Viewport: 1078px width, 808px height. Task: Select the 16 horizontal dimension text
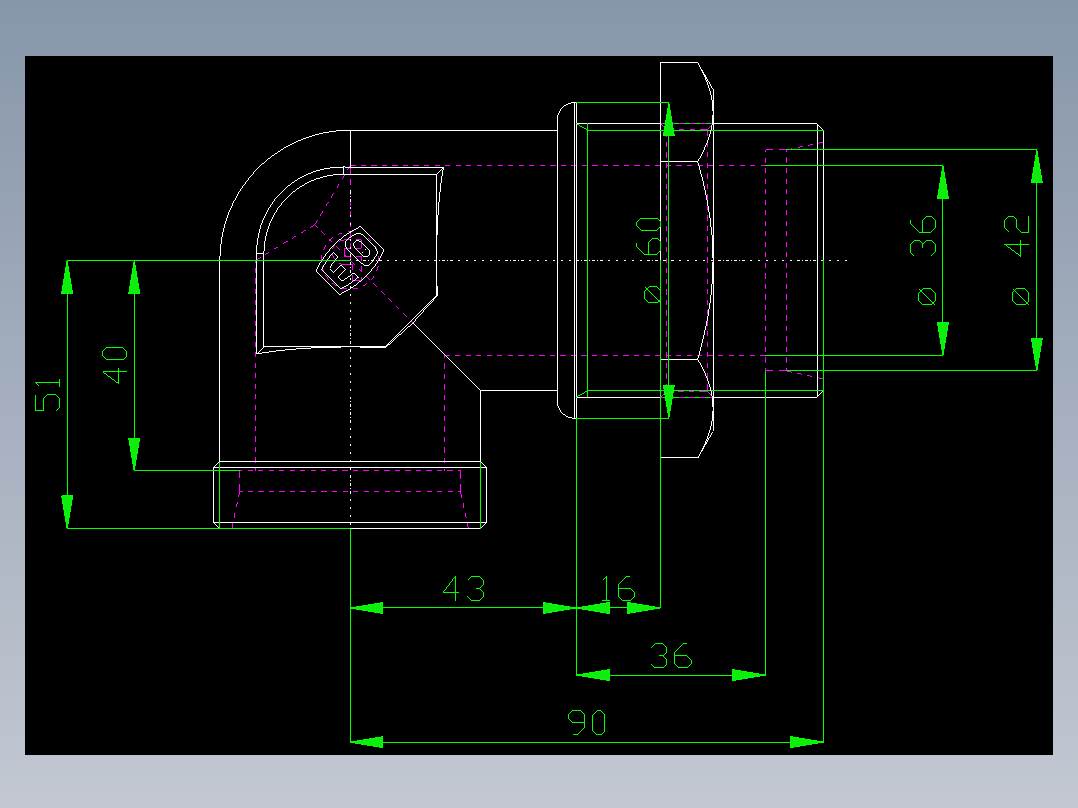tap(617, 589)
